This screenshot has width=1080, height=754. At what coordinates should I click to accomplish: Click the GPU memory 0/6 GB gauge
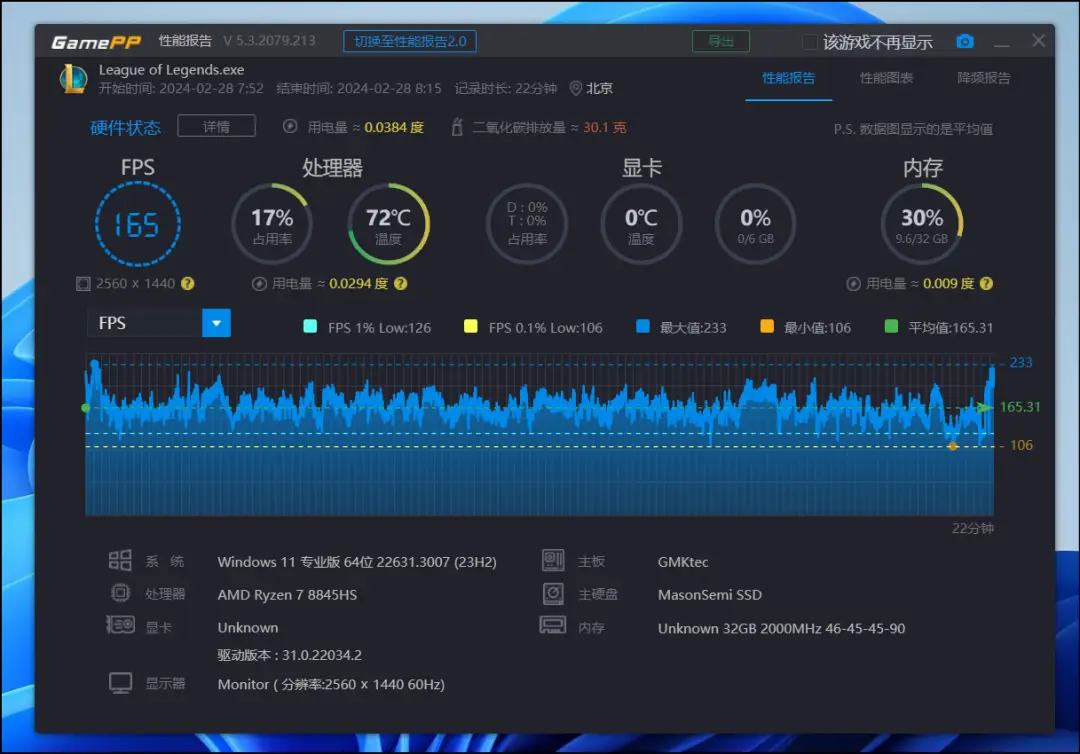pos(756,224)
